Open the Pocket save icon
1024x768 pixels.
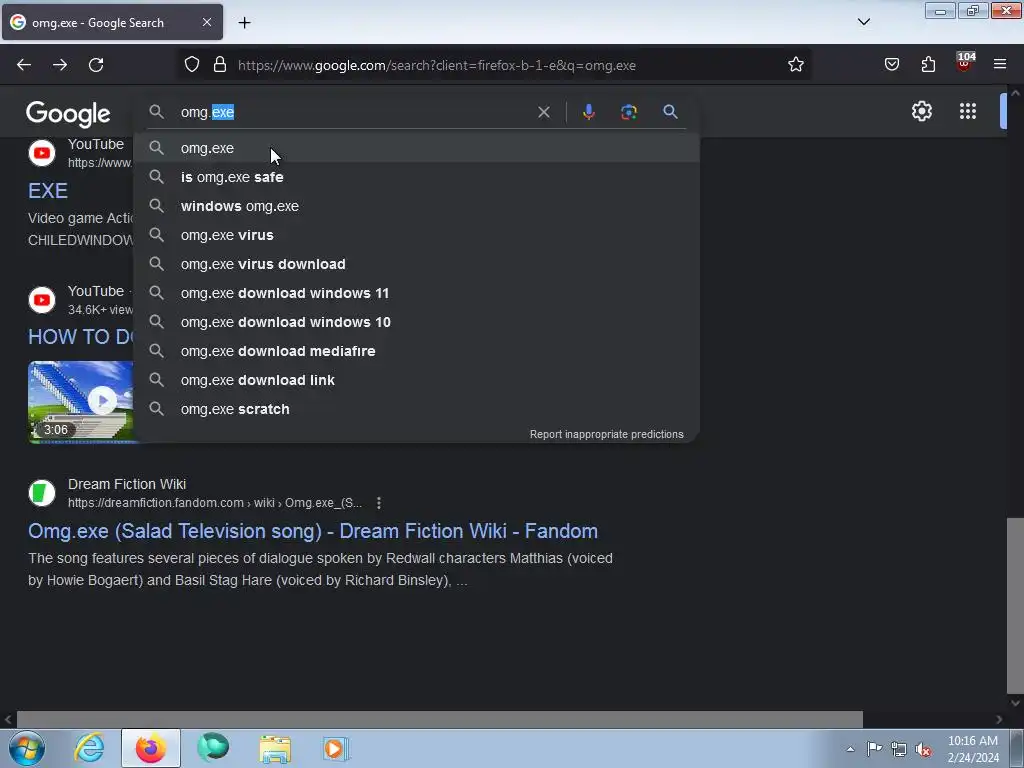pyautogui.click(x=891, y=65)
